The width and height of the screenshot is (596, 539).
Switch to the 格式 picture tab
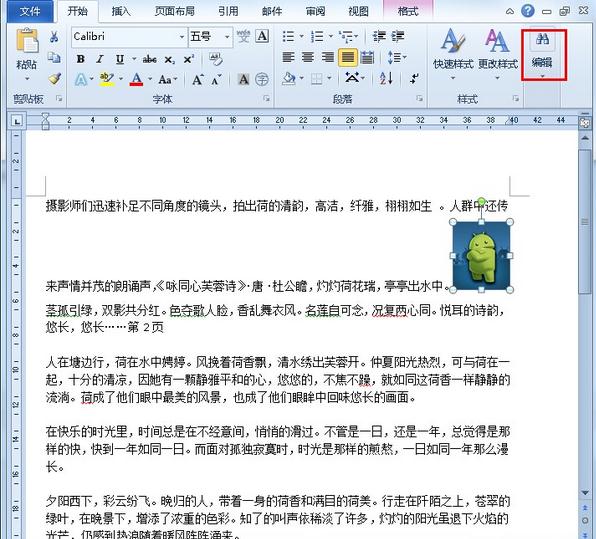(x=408, y=11)
